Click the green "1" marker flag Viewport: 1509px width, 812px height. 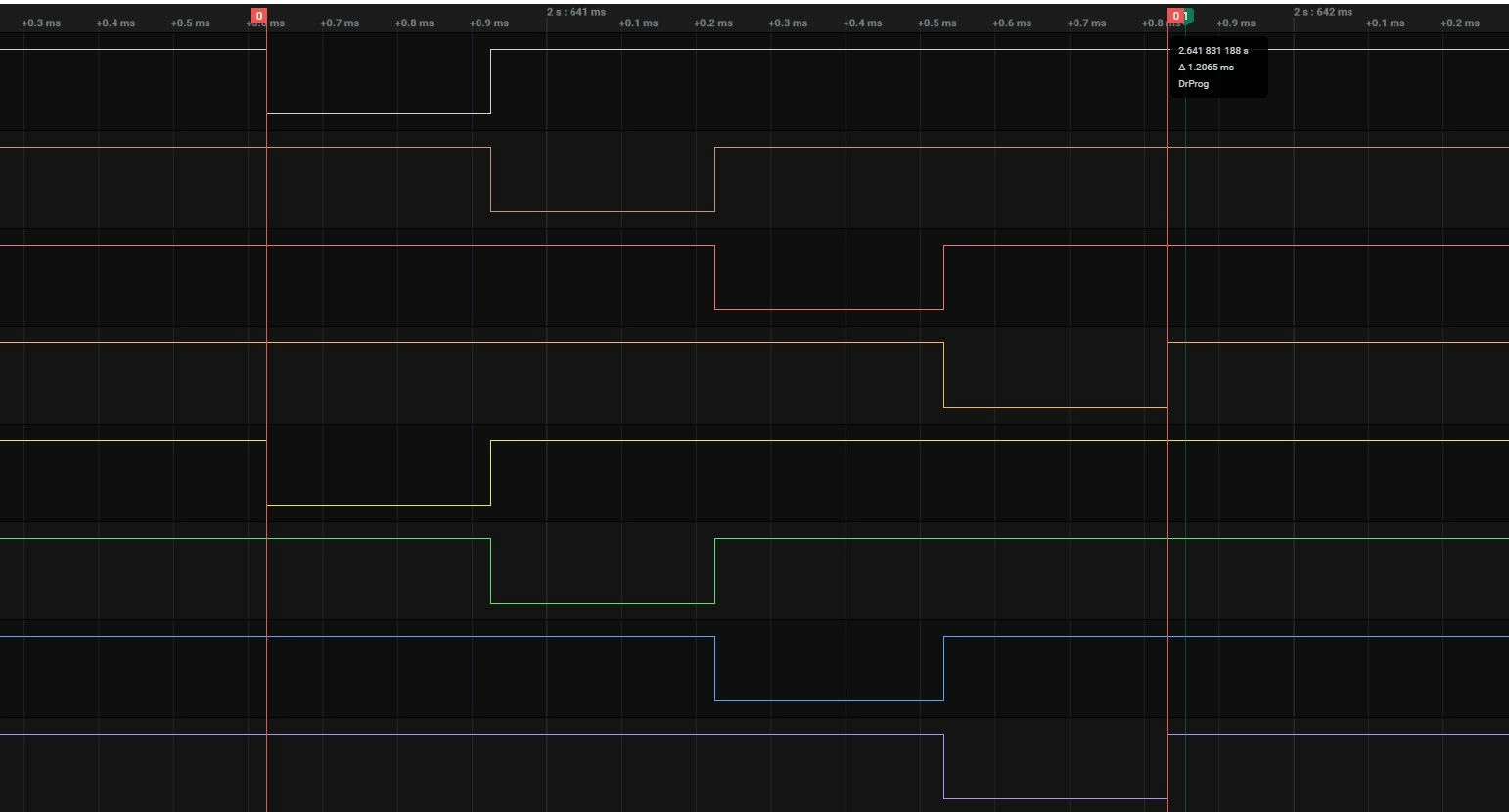[x=1187, y=16]
